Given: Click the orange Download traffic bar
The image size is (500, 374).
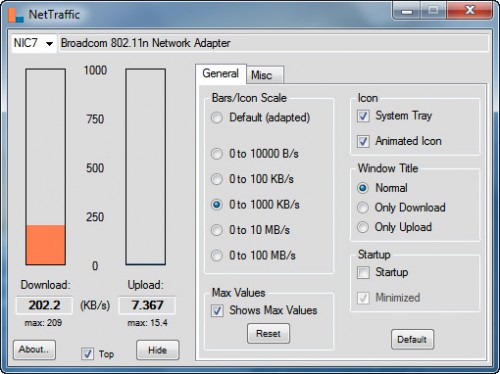Looking at the screenshot, I should coord(46,245).
